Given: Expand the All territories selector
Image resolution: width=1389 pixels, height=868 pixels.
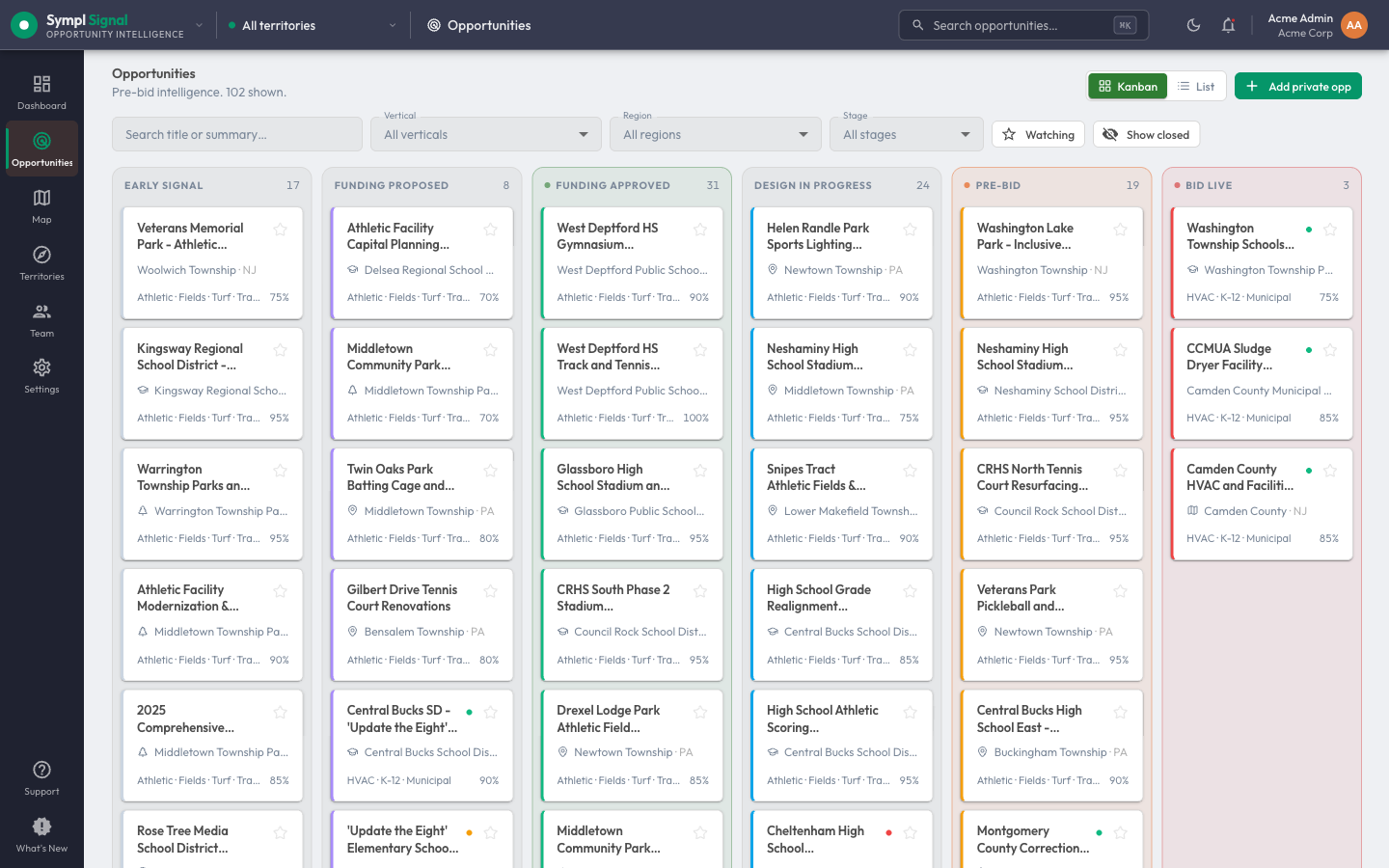Looking at the screenshot, I should [x=313, y=25].
